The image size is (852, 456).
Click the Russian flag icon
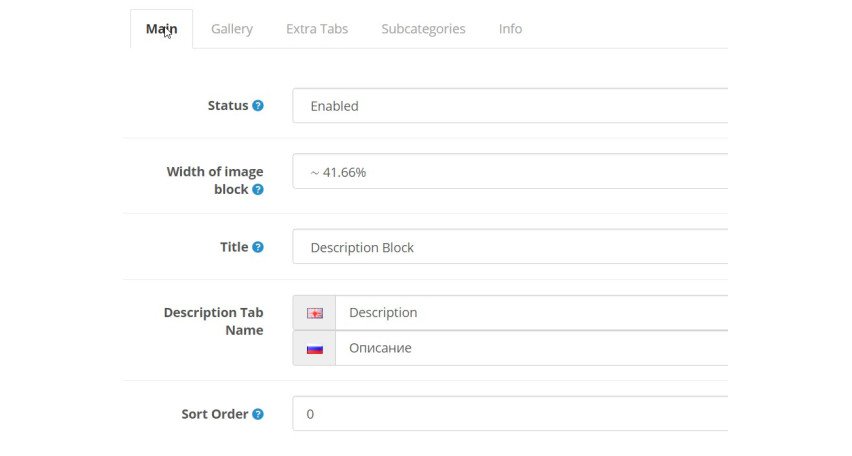click(x=315, y=349)
